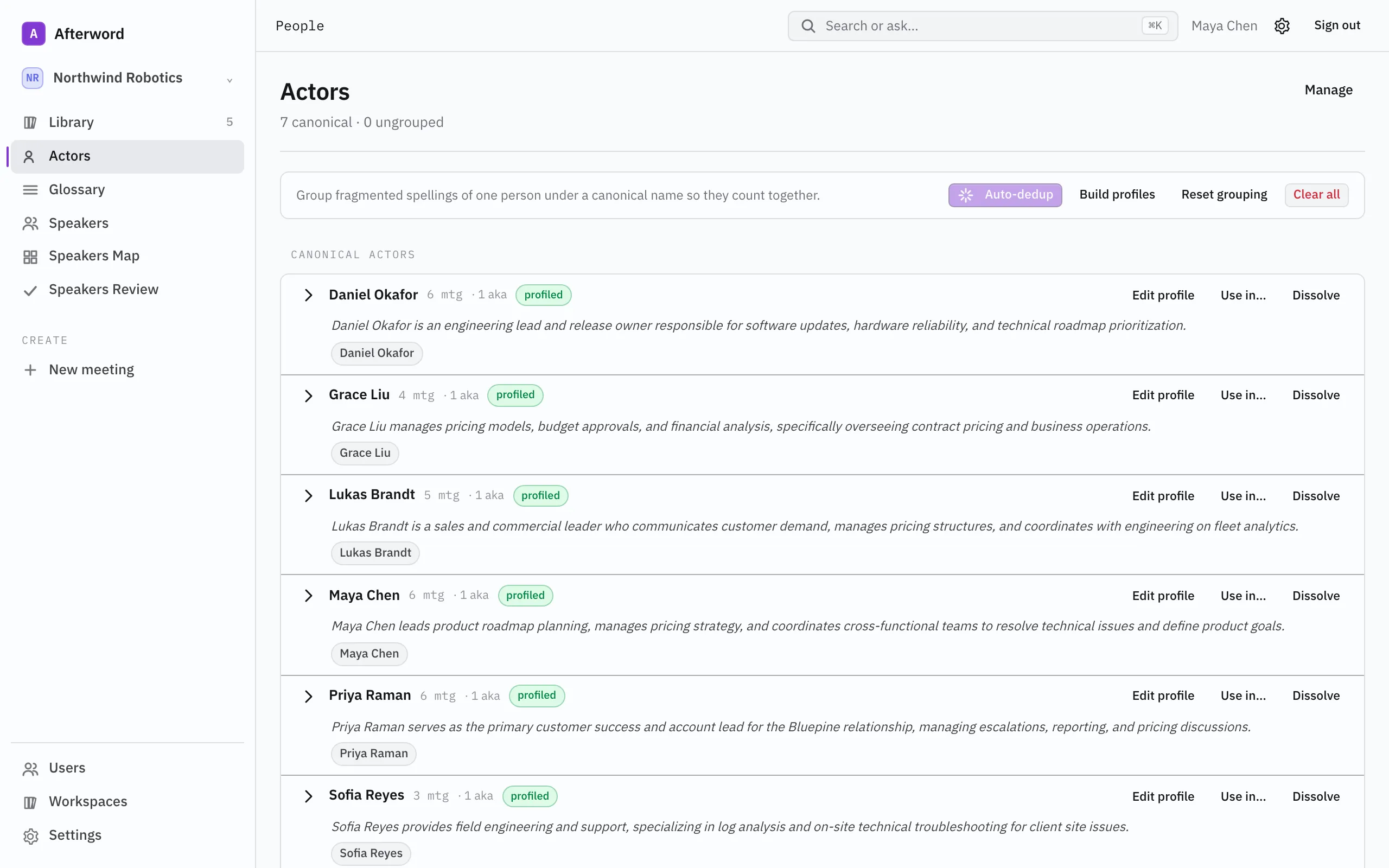Expand the Lukas Brandt actor row

click(308, 495)
